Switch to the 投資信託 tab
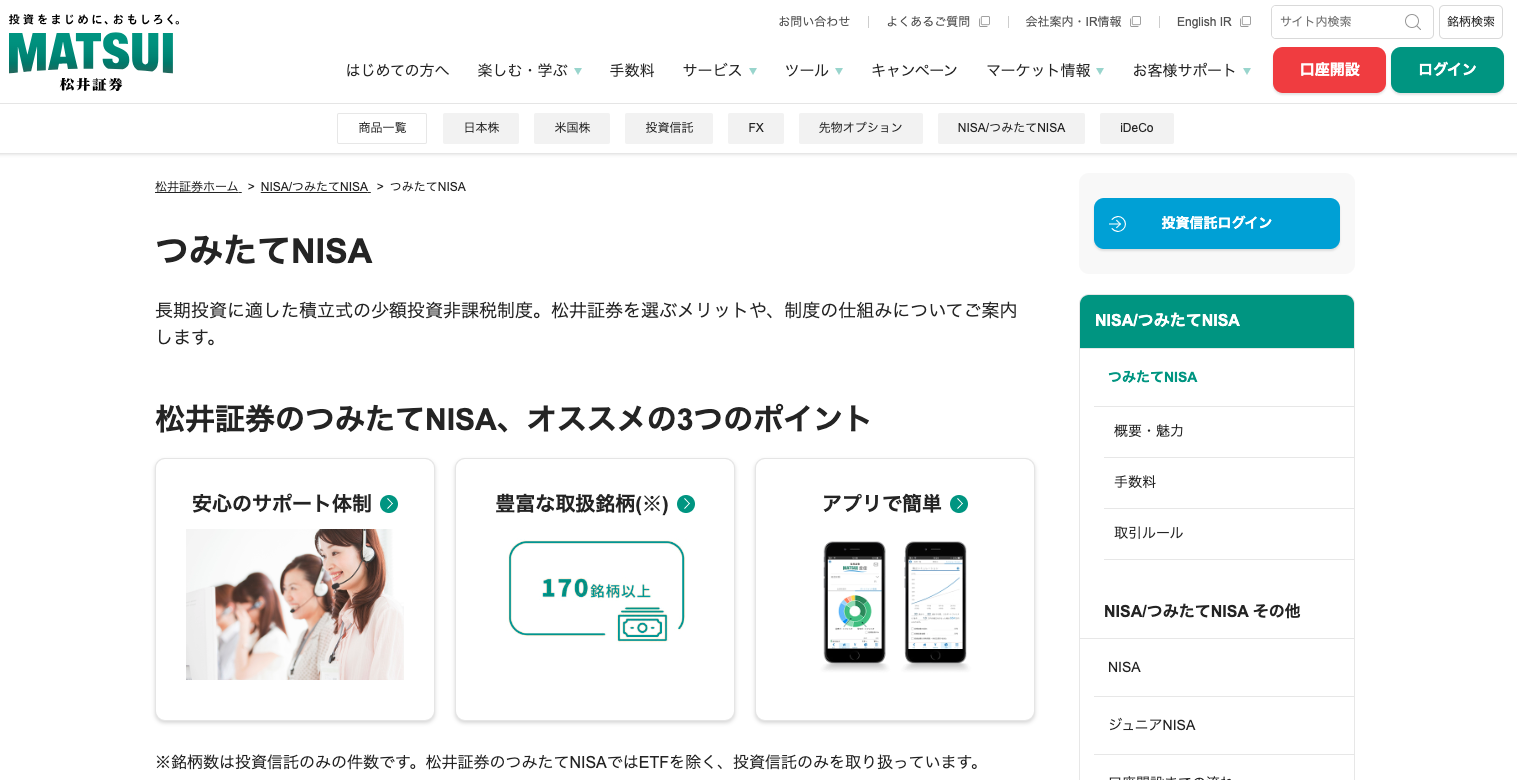 click(669, 128)
